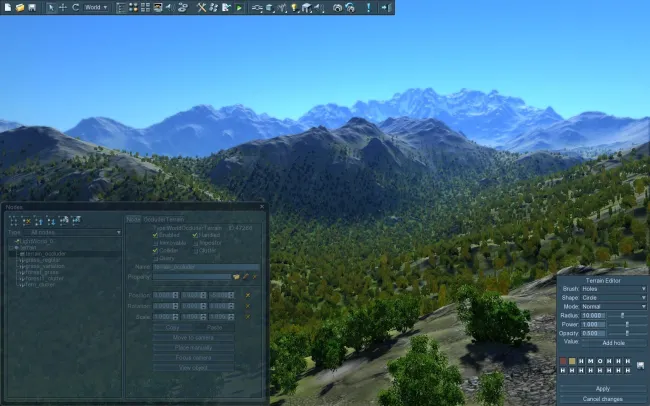This screenshot has width=650, height=406.
Task: Add a light with the bulb icon
Action: (294, 7)
